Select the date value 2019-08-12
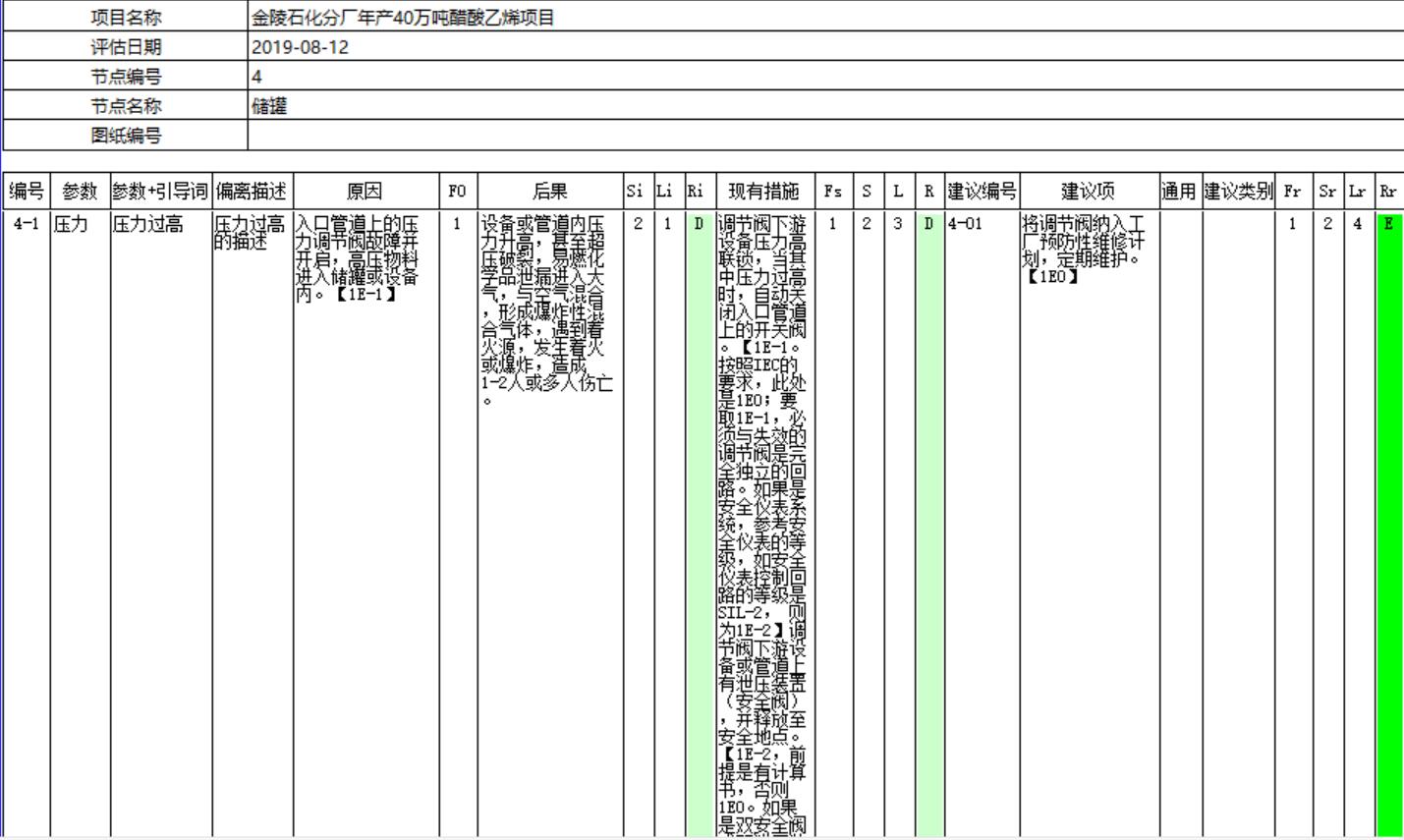The width and height of the screenshot is (1404, 840). pos(300,47)
